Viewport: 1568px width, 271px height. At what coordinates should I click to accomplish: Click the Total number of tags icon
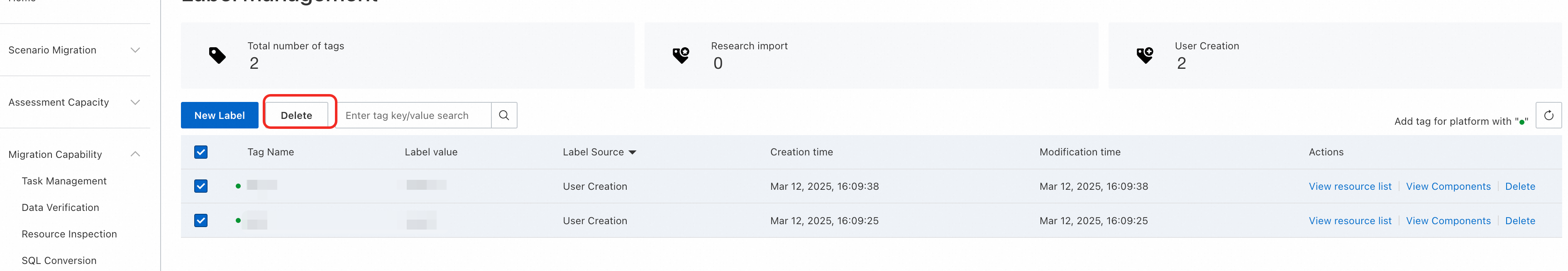point(217,56)
